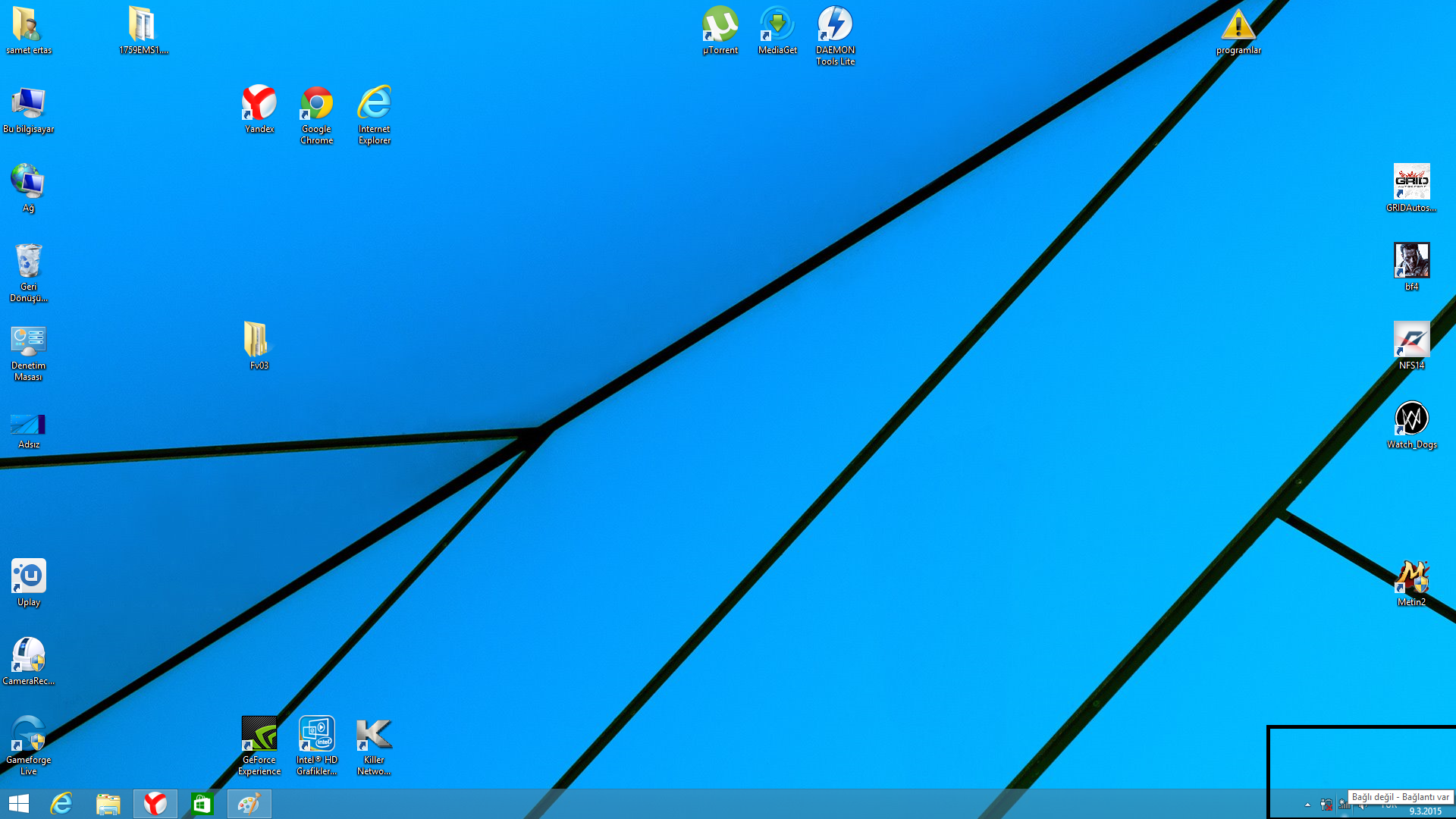Launch Watch_Dogs from the desktop
This screenshot has width=1456, height=819.
point(1411,425)
